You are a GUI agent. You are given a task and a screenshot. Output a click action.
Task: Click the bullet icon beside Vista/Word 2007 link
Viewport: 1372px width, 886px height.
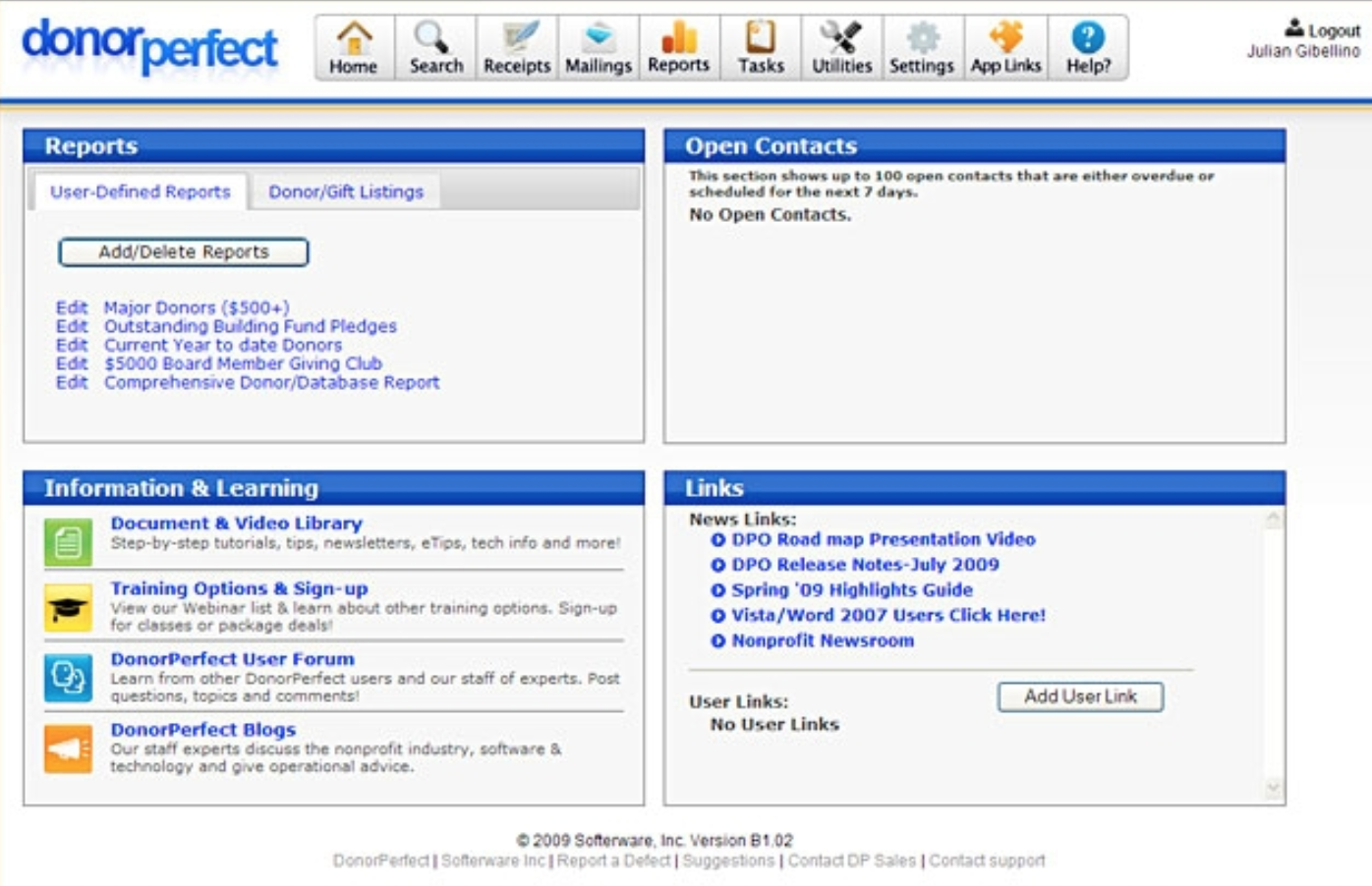[x=717, y=616]
